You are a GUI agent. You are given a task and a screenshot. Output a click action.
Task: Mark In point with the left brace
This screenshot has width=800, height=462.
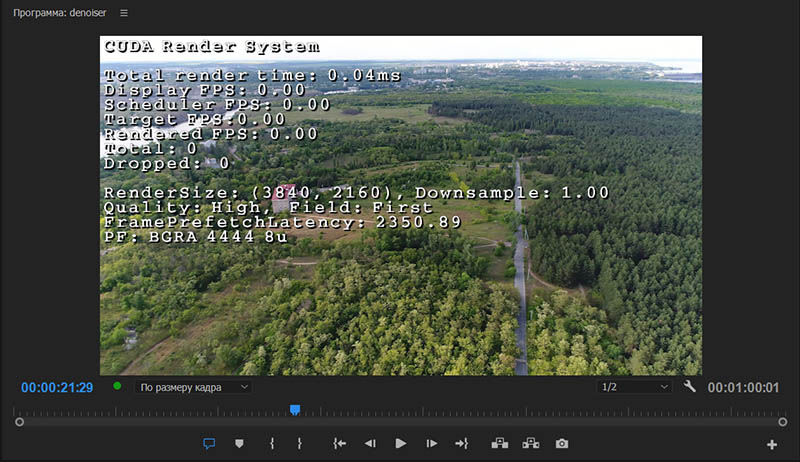click(272, 444)
